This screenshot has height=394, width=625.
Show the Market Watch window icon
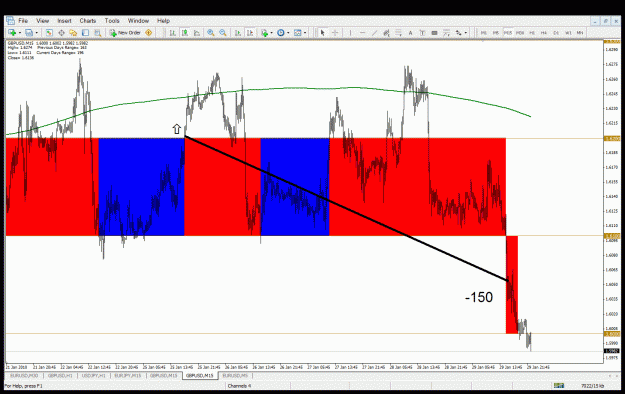[x=49, y=33]
